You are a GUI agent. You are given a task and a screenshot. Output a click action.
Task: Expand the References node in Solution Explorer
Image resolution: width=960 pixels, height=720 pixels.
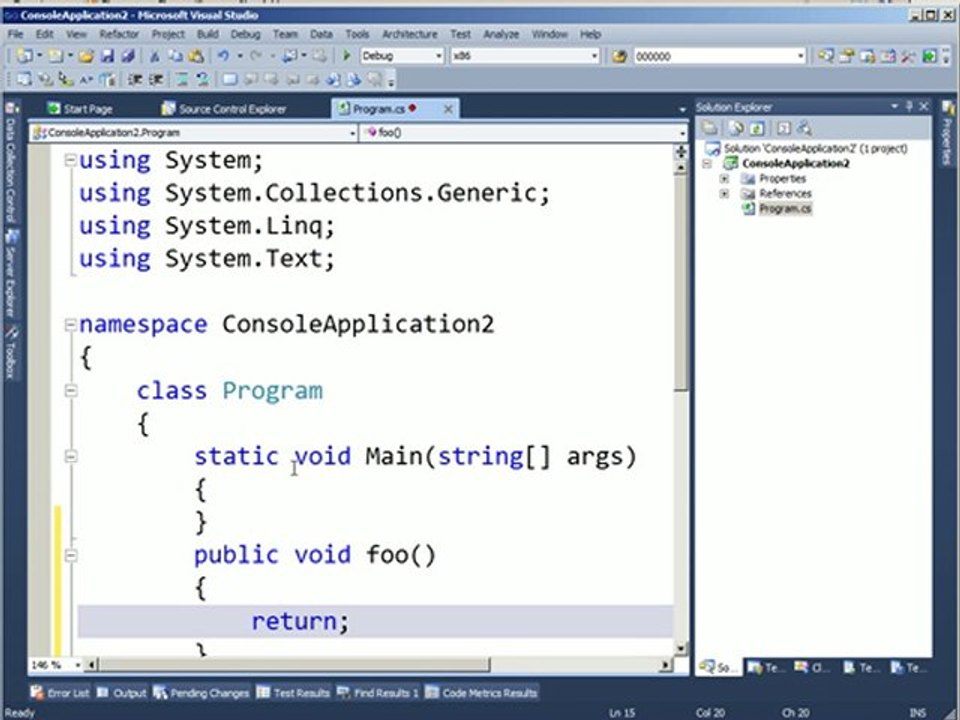coord(724,193)
